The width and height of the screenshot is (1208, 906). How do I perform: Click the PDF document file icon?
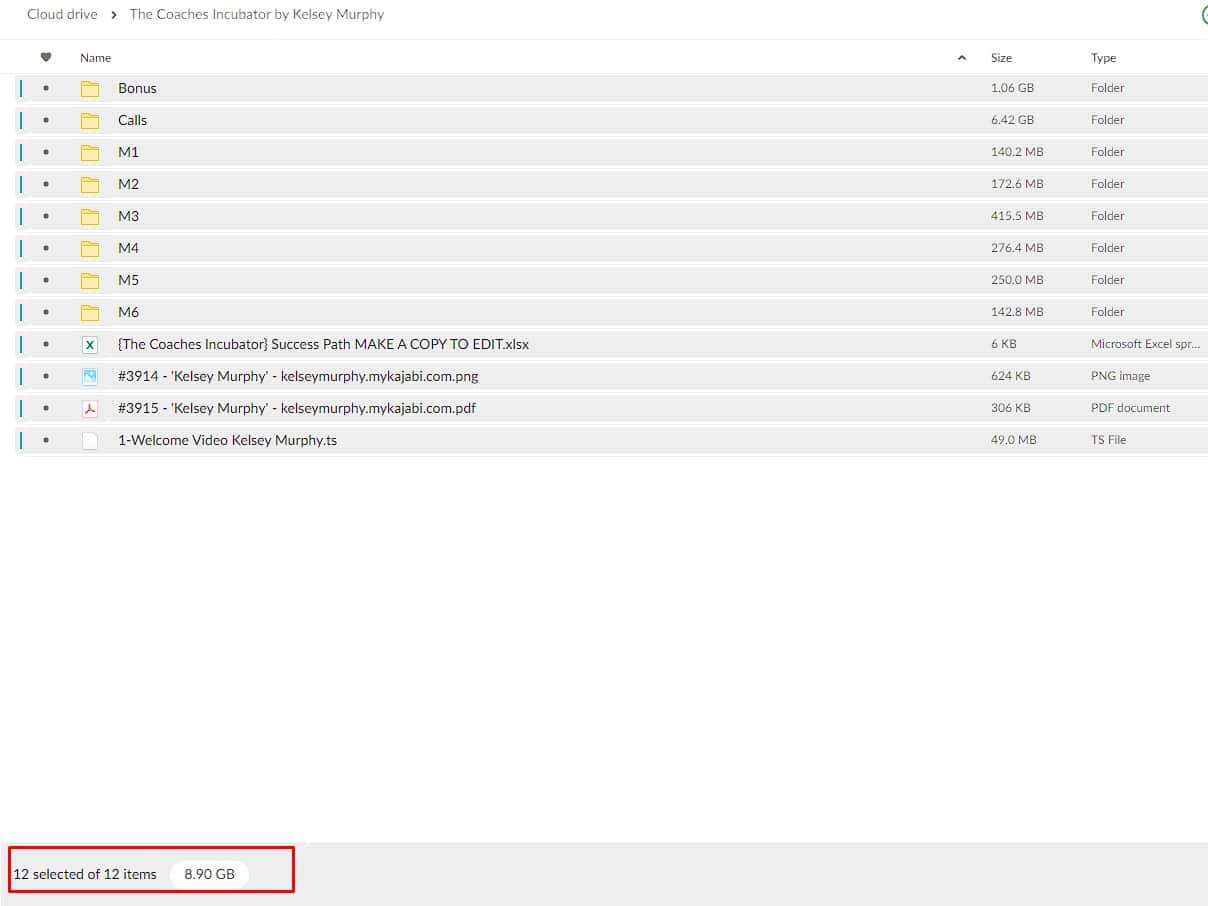[x=90, y=408]
